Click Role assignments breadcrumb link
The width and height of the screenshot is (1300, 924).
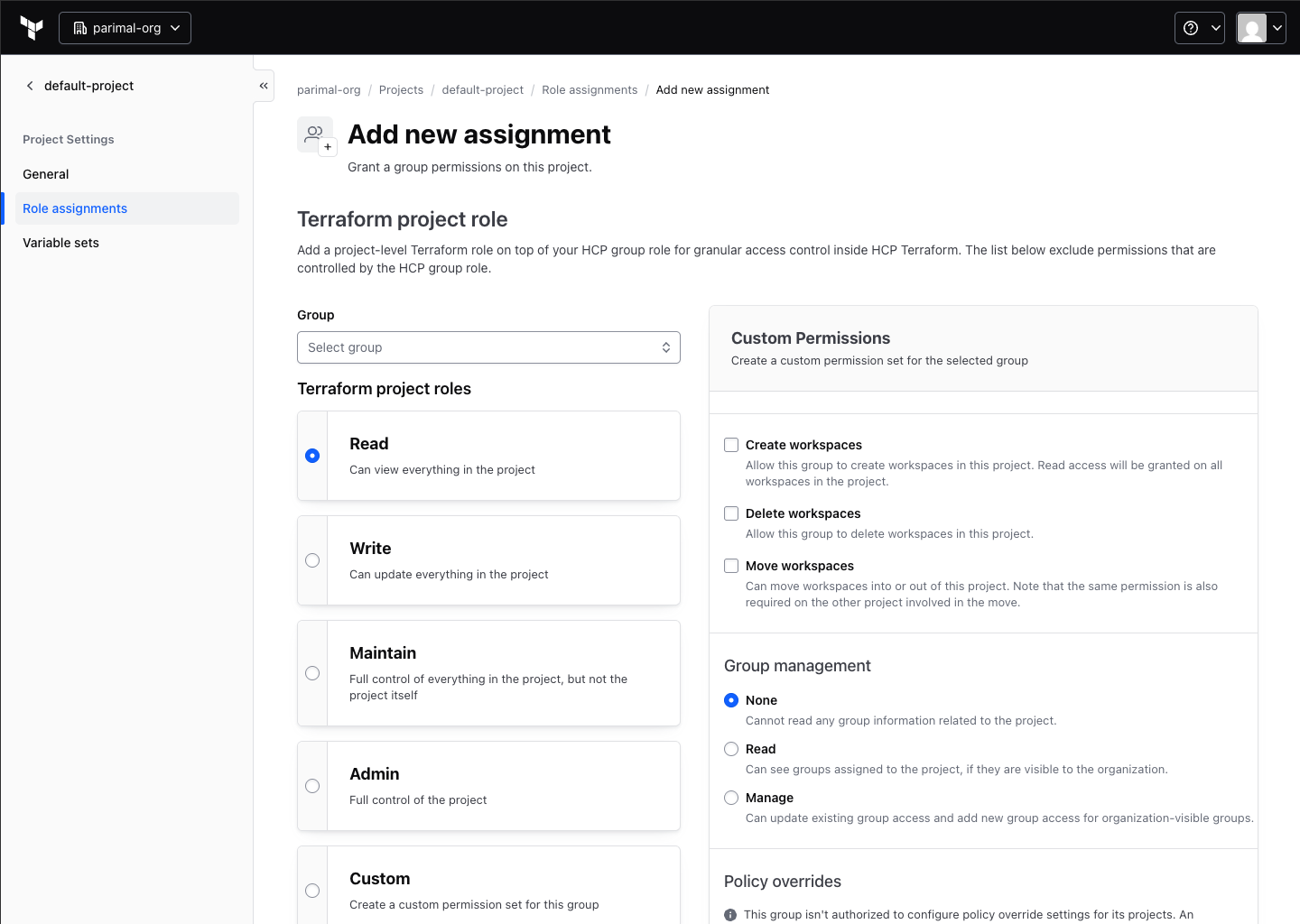pos(590,90)
